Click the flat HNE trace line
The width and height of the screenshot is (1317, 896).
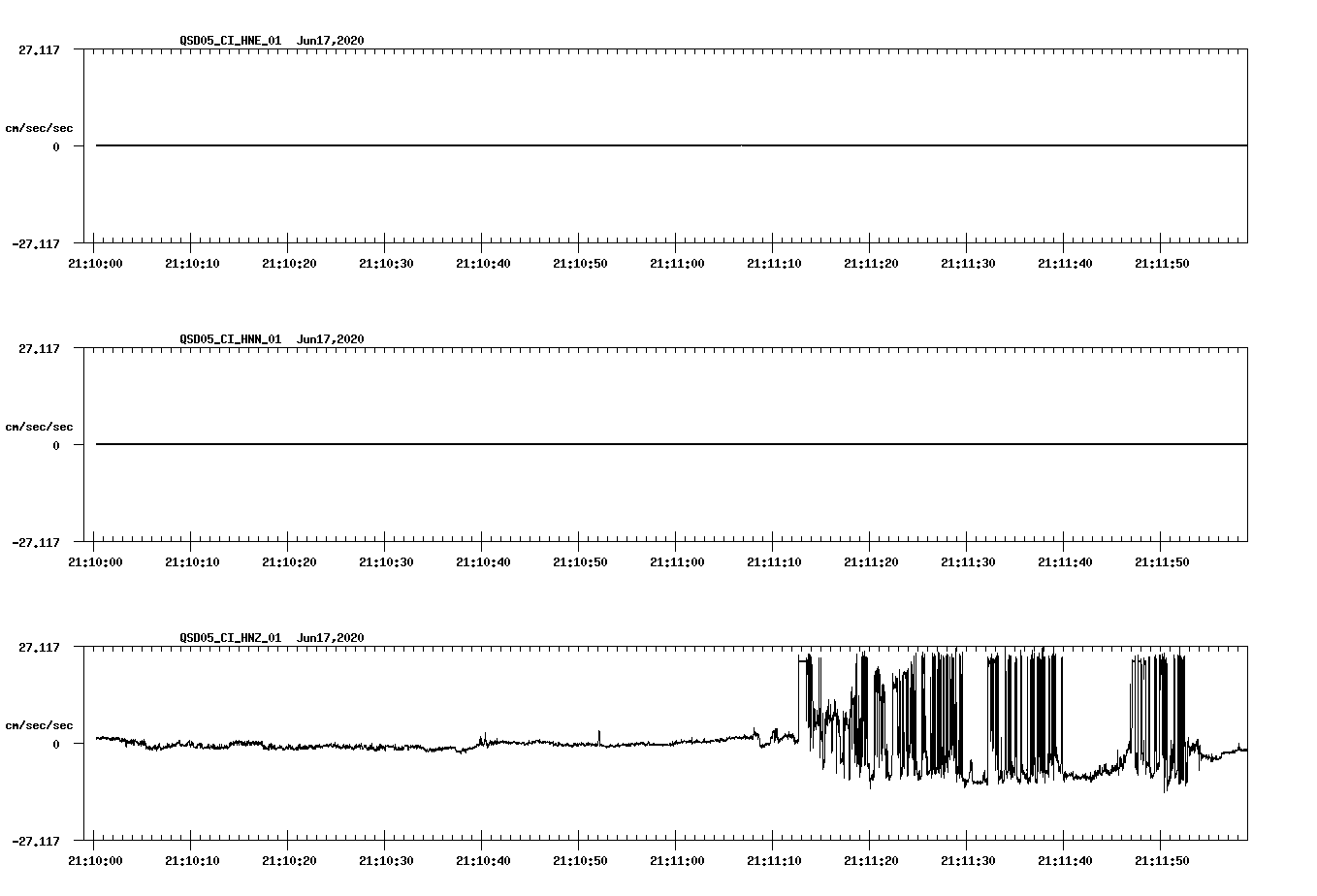click(671, 145)
